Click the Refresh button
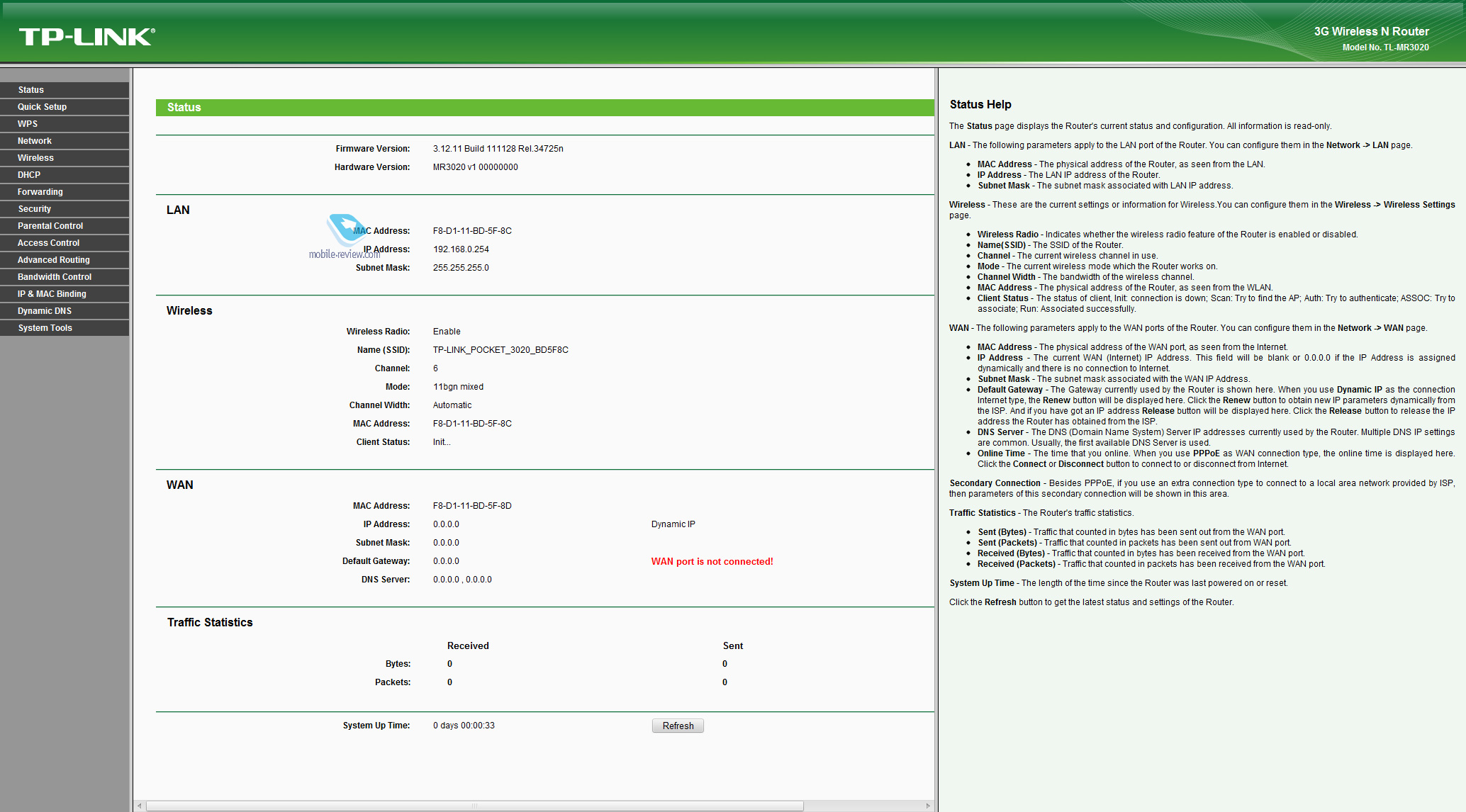1466x812 pixels. click(x=678, y=726)
